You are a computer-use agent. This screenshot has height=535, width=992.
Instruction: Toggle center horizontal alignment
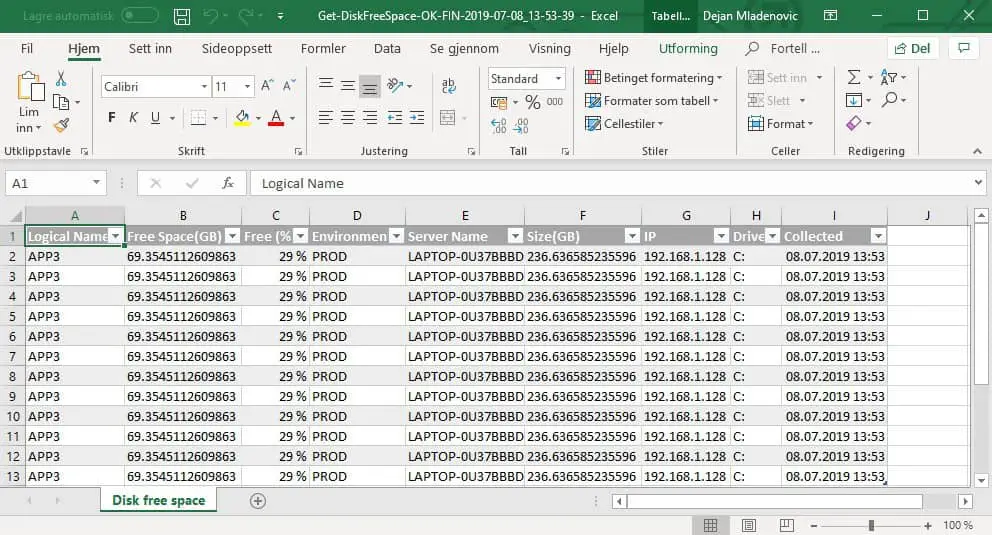click(348, 118)
